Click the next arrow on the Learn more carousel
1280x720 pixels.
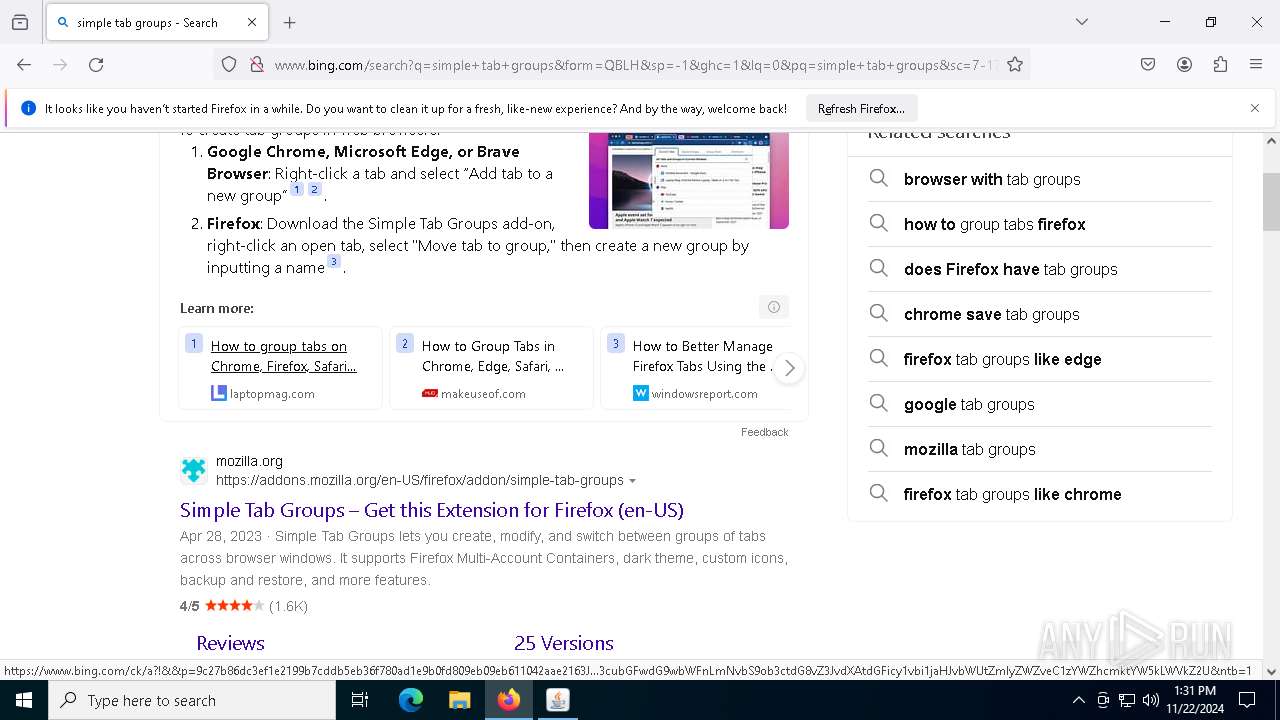click(789, 368)
